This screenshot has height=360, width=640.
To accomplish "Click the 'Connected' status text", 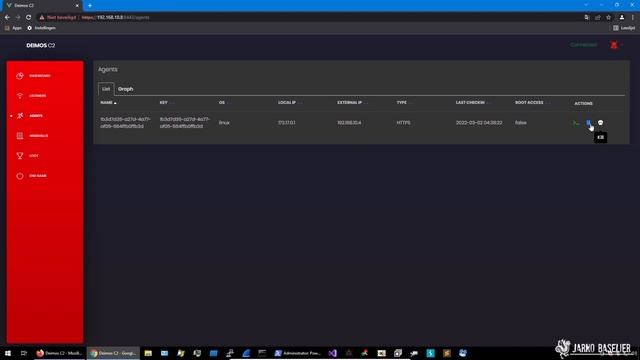I will coord(583,45).
